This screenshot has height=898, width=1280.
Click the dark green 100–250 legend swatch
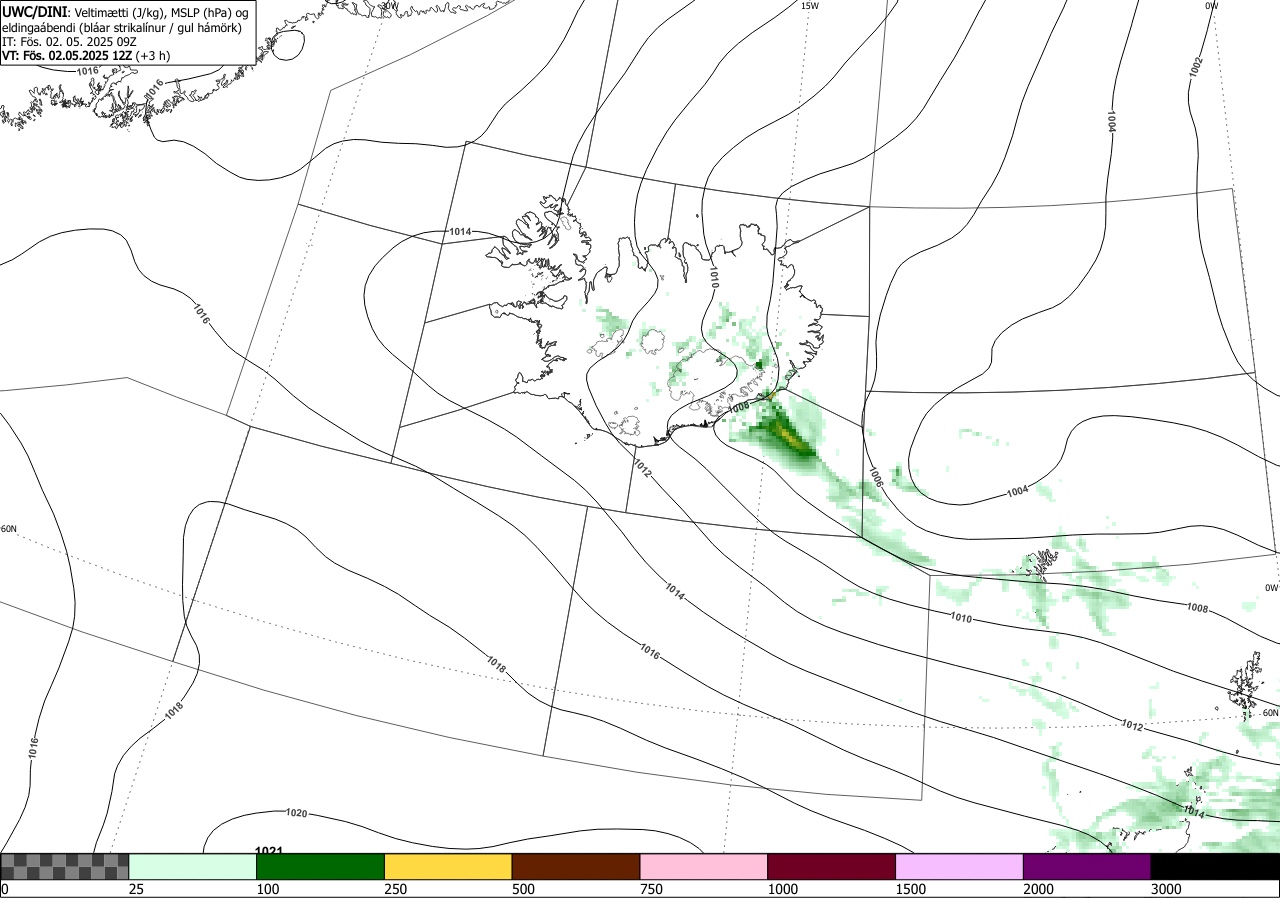(321, 866)
